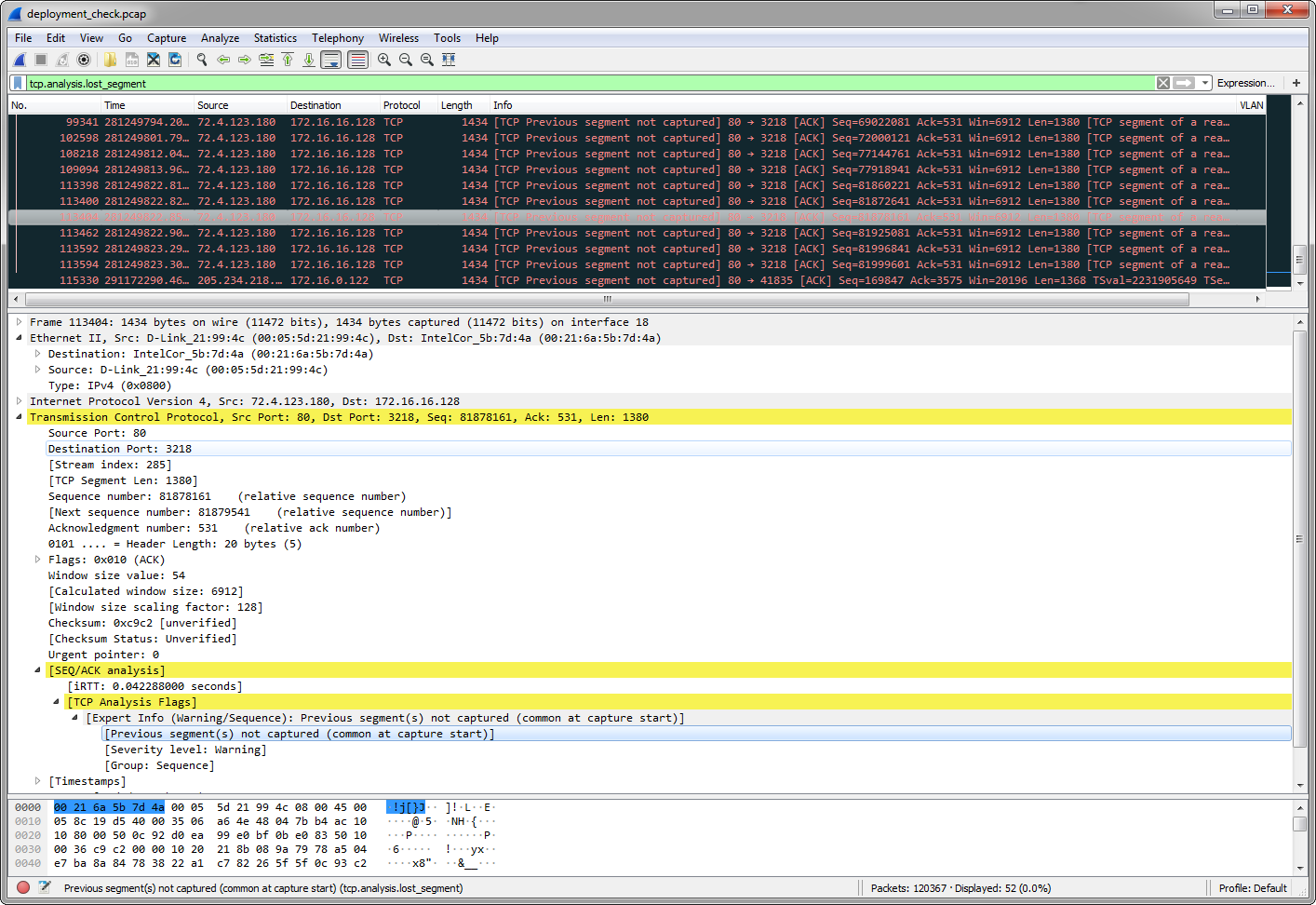Click the Expression... button
Screen dimensions: 1316x905
(x=1245, y=83)
